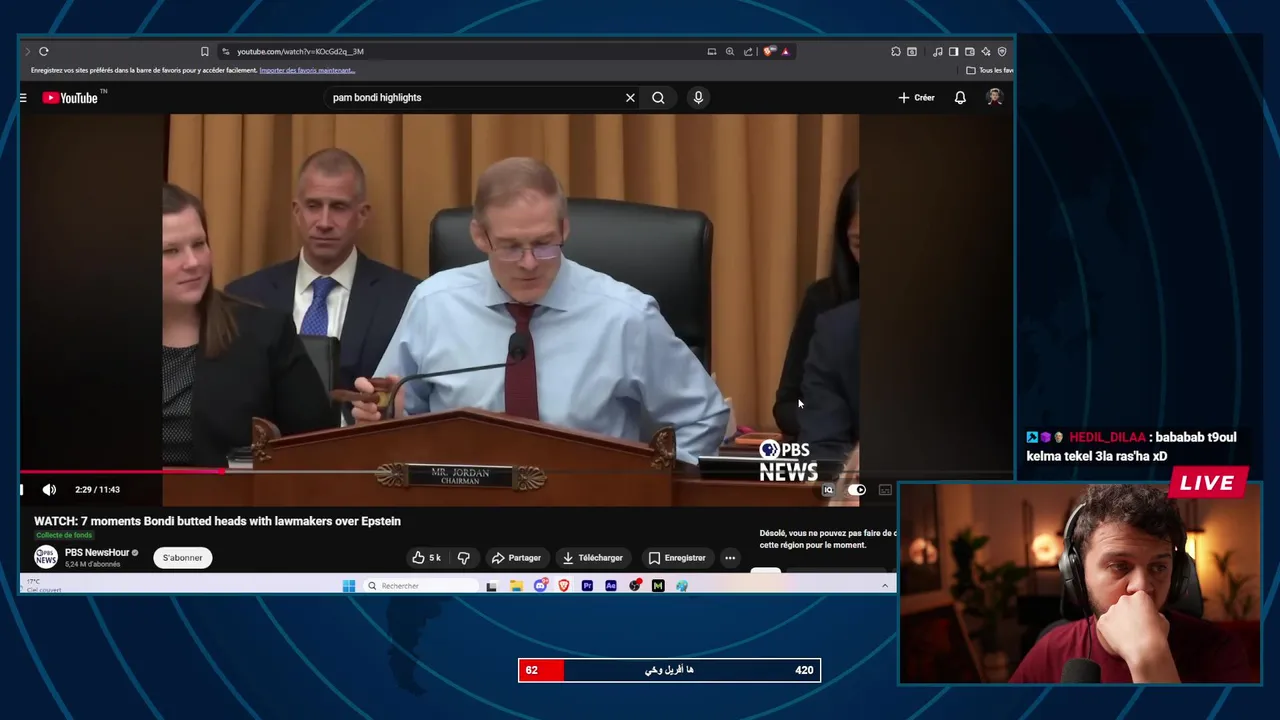The width and height of the screenshot is (1280, 720).
Task: Open YouTube notifications bell
Action: click(960, 98)
